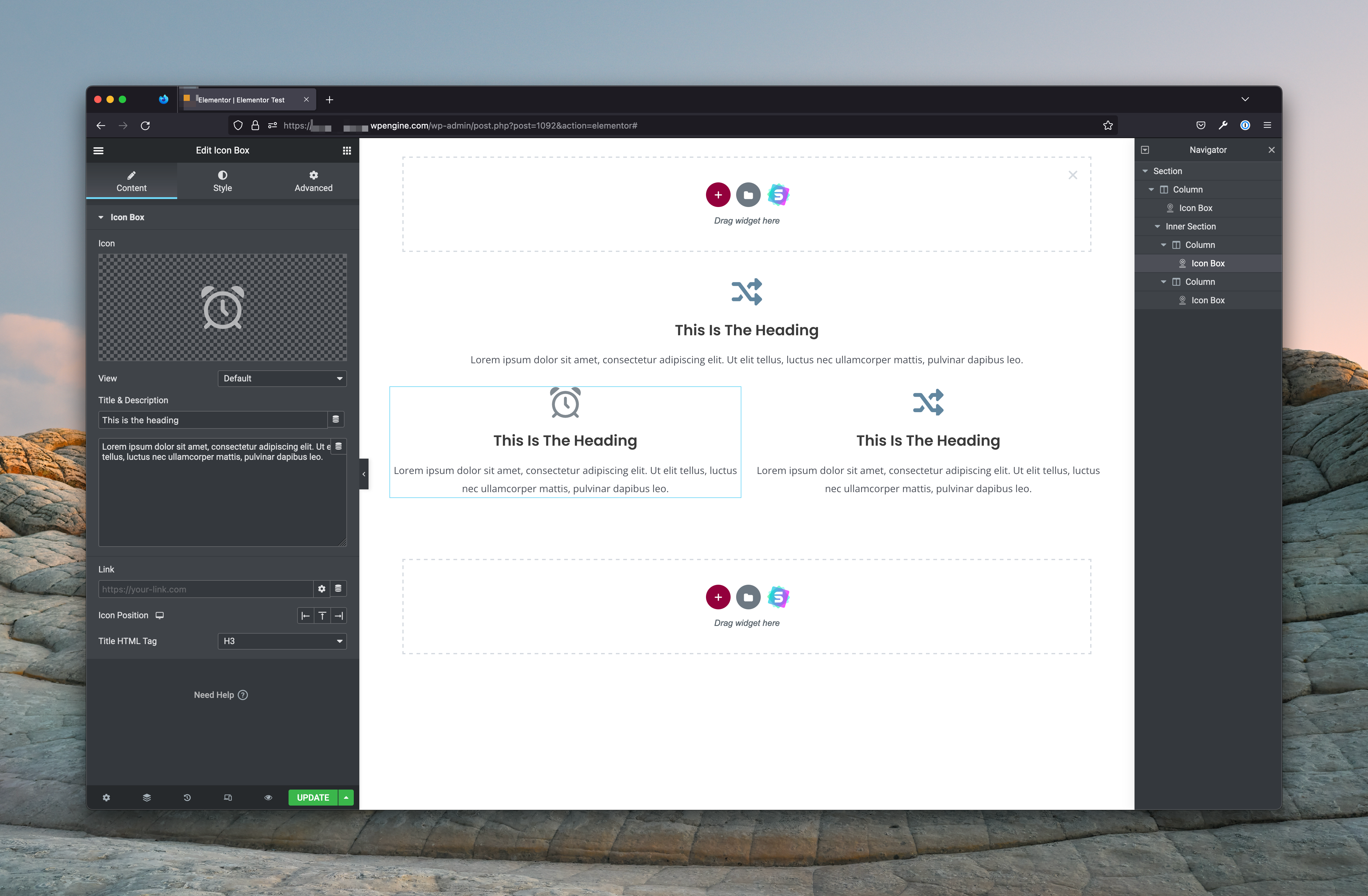Switch to the Advanced tab
Viewport: 1368px width, 896px height.
coord(313,181)
